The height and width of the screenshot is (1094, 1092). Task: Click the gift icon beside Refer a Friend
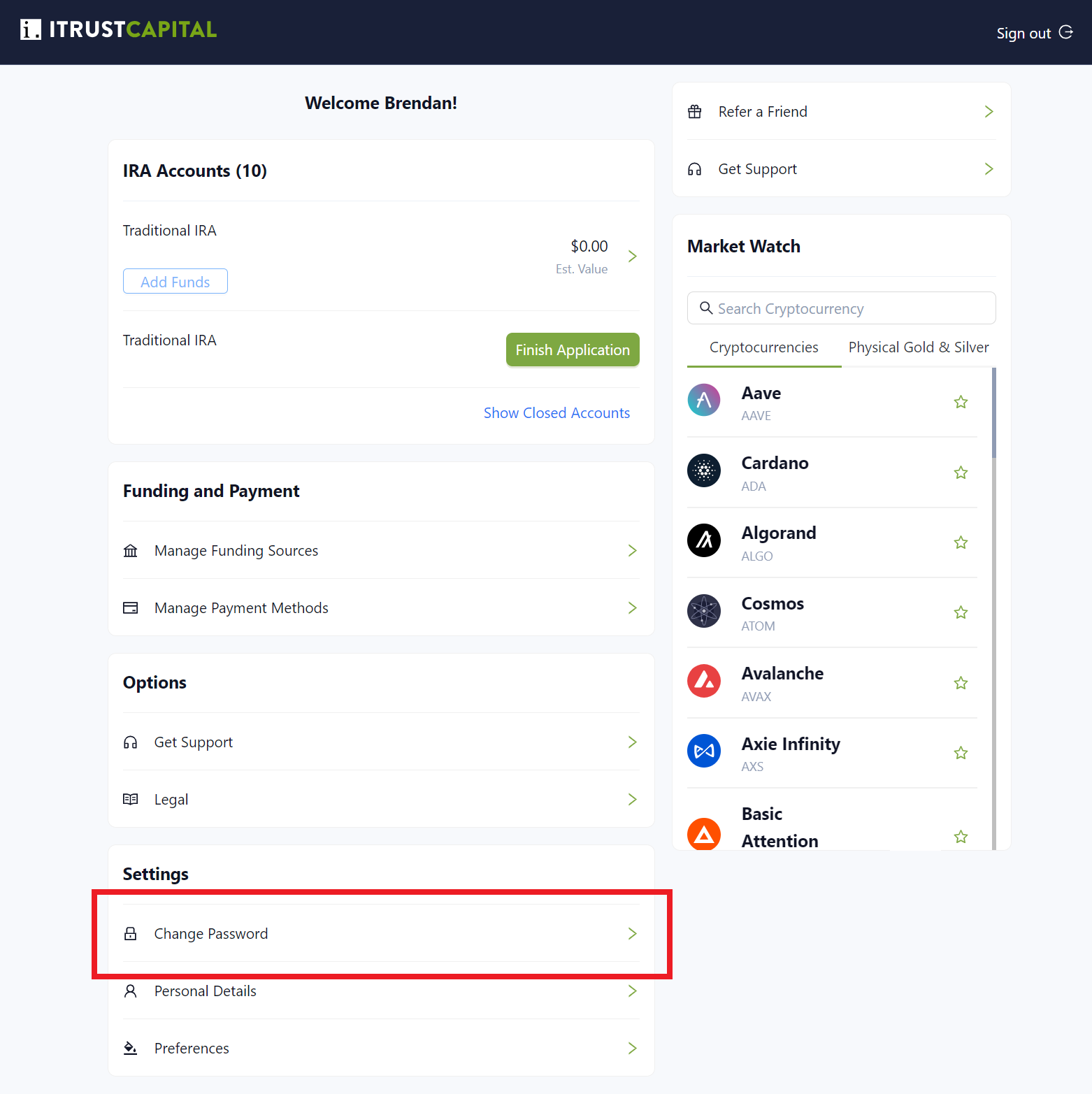coord(695,112)
